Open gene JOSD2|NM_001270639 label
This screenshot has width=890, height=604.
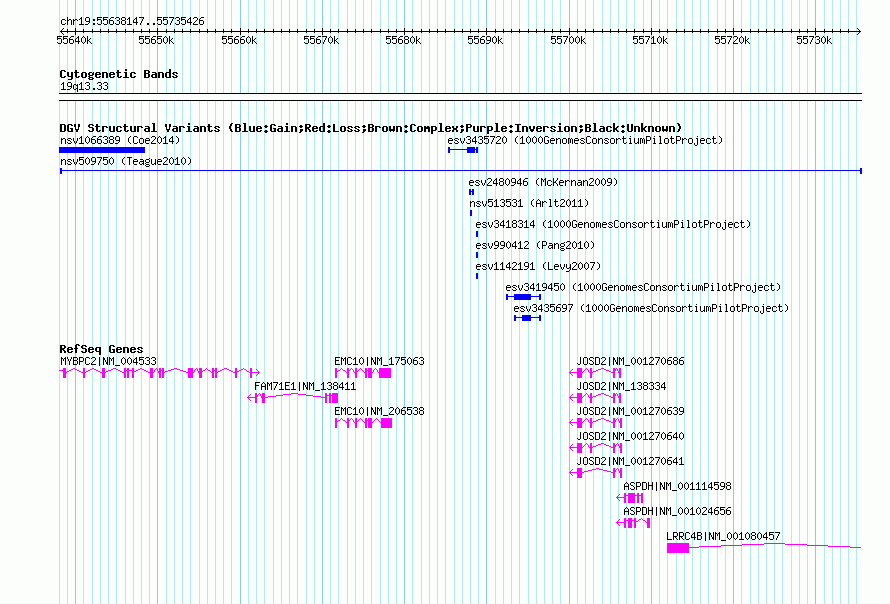tap(630, 411)
